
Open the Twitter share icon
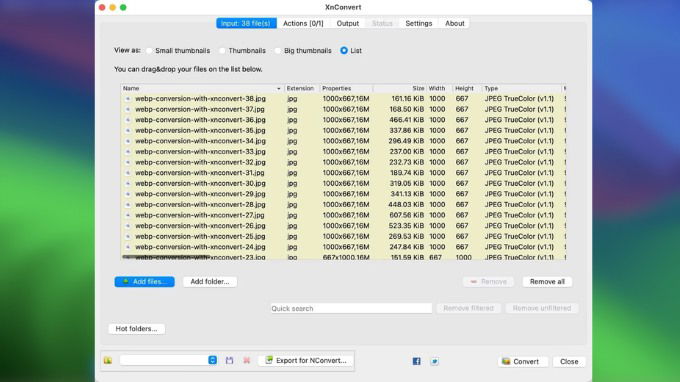pyautogui.click(x=435, y=361)
